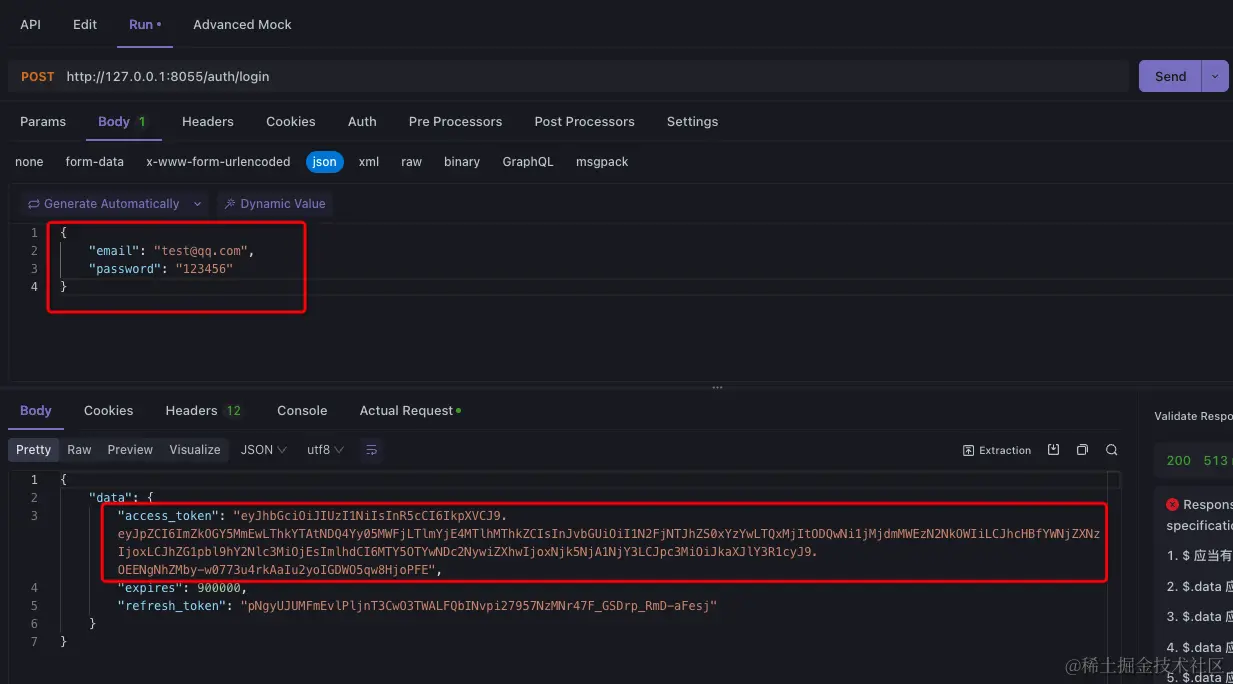
Task: Click the save response download icon
Action: pyautogui.click(x=1053, y=449)
